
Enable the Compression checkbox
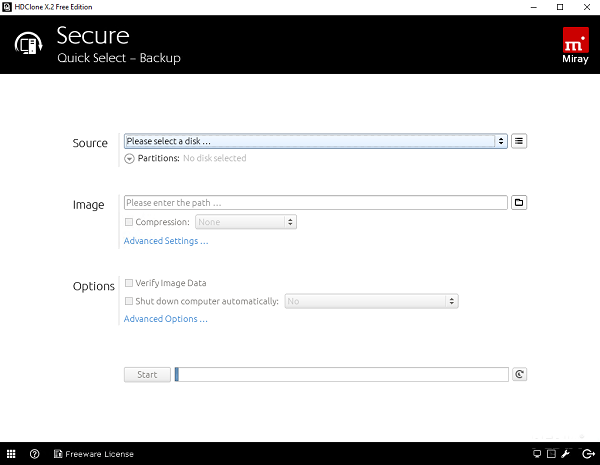[129, 222]
